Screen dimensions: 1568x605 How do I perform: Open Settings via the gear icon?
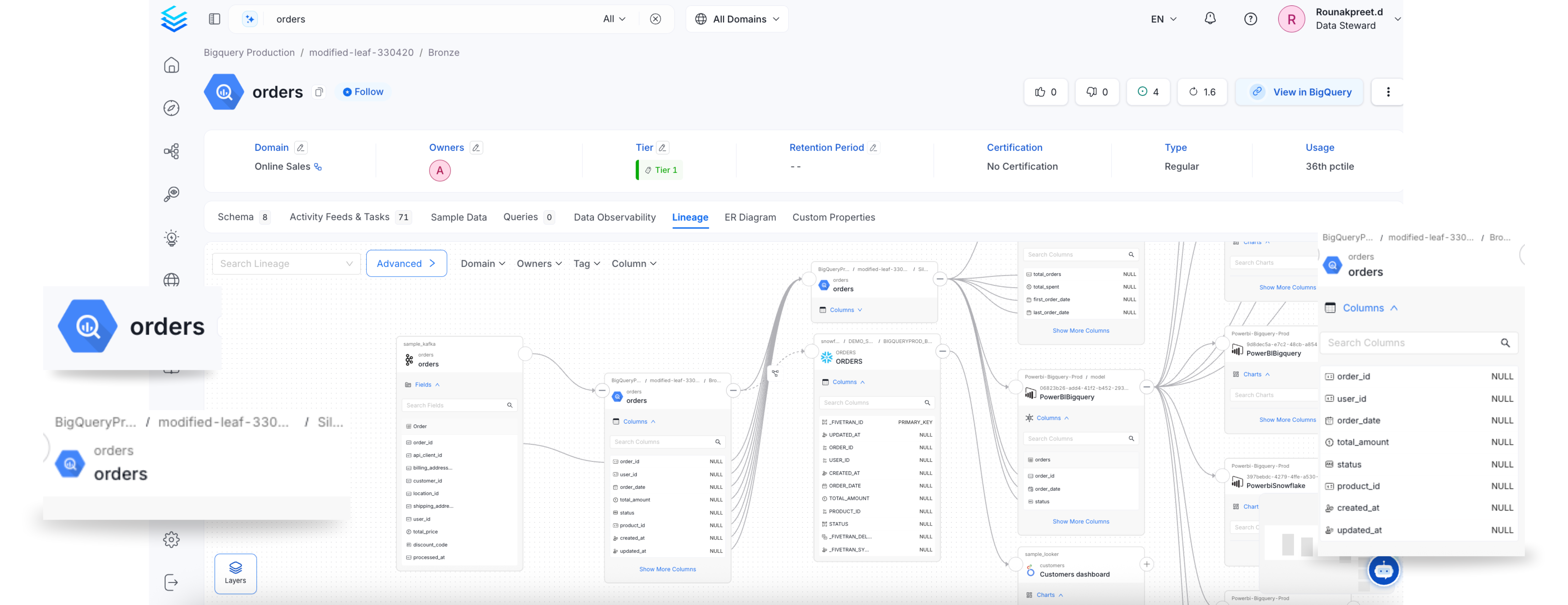click(172, 539)
